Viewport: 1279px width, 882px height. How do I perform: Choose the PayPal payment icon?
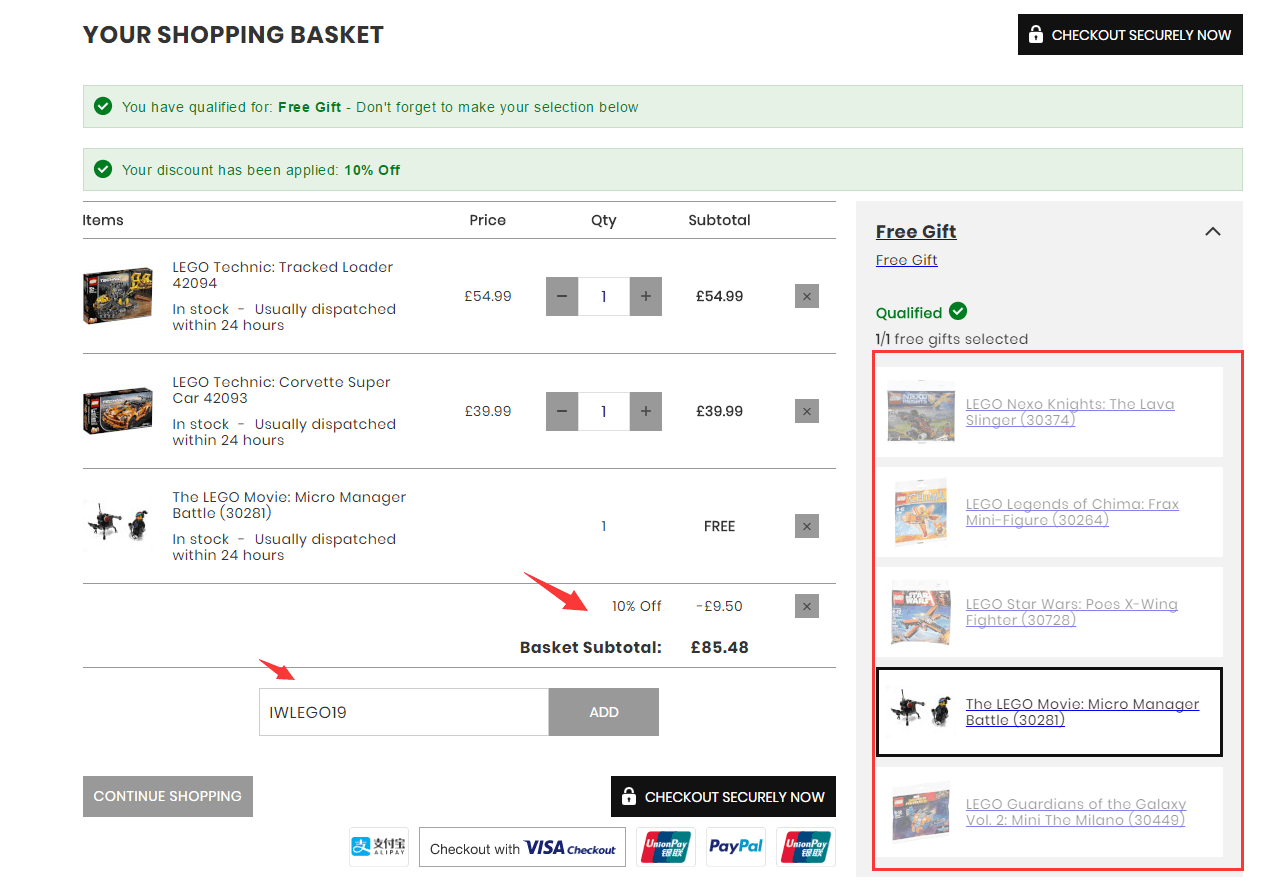(x=736, y=847)
